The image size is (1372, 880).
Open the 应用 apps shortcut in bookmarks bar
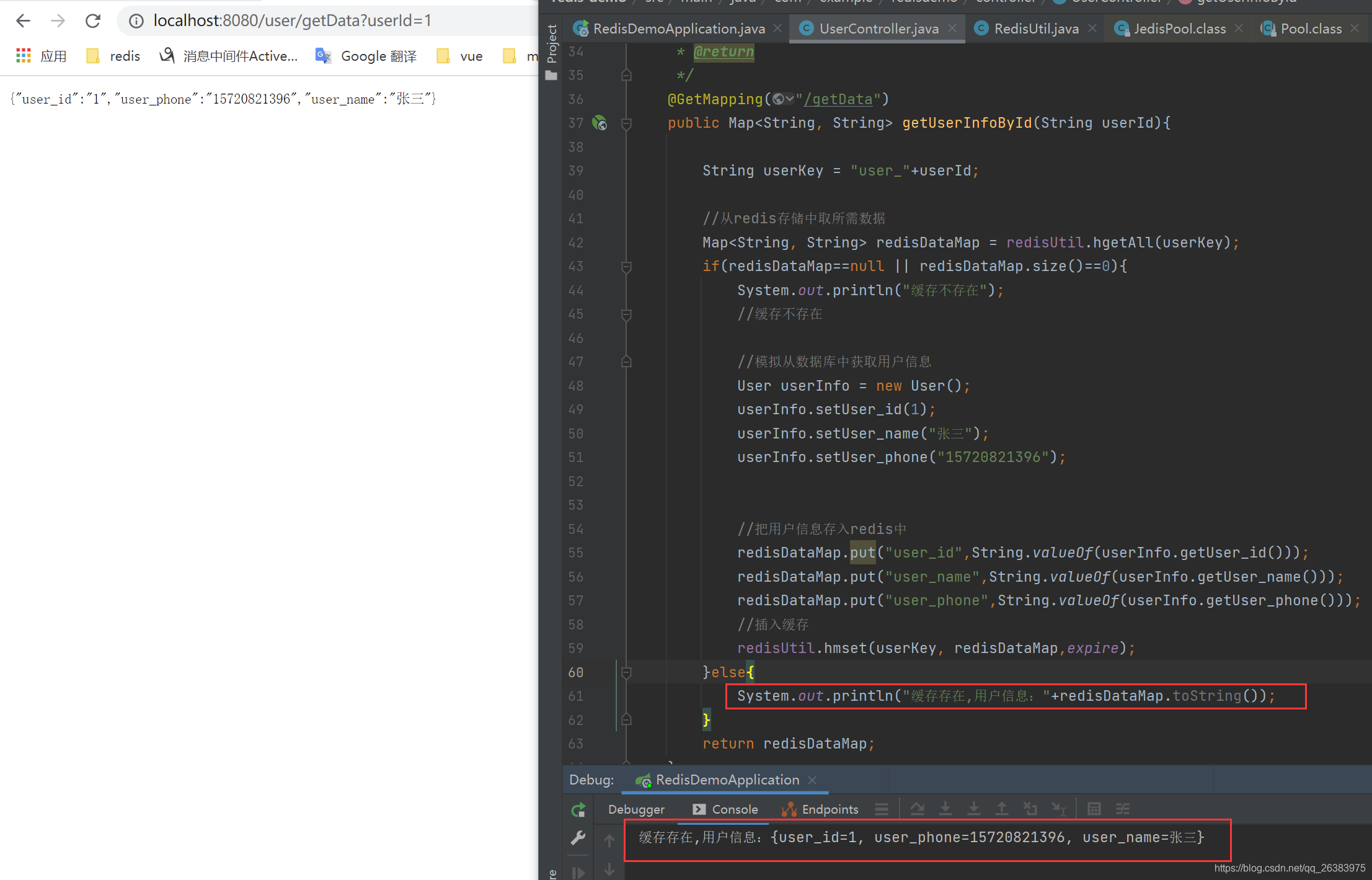(41, 56)
